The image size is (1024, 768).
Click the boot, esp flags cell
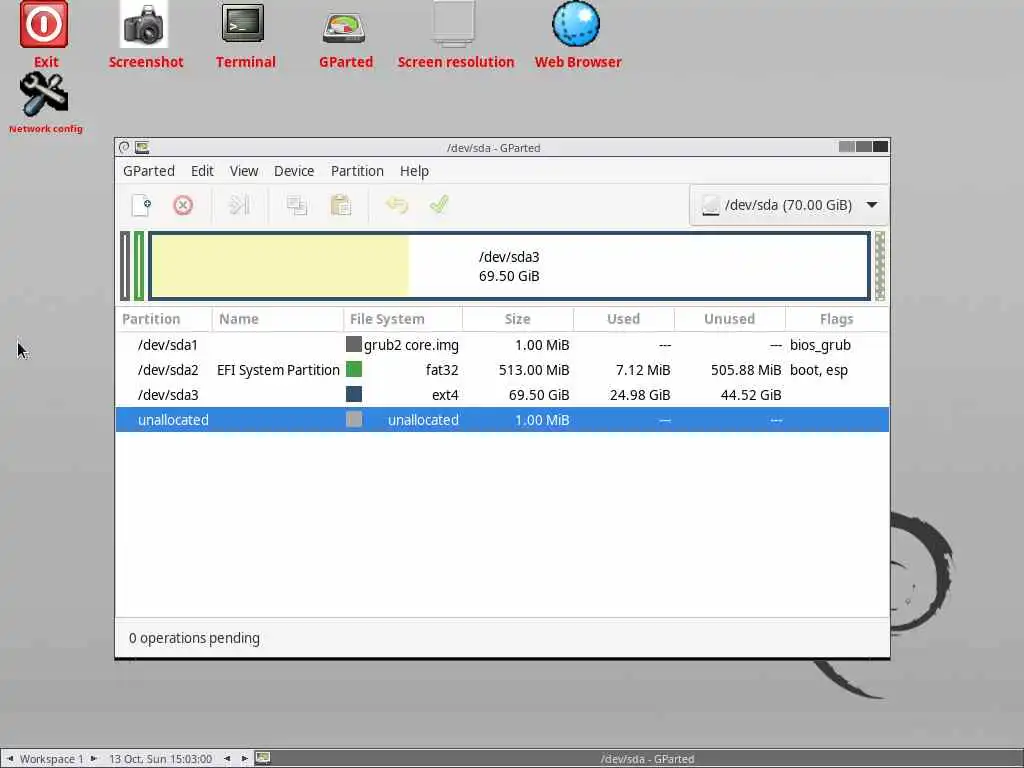(x=819, y=370)
